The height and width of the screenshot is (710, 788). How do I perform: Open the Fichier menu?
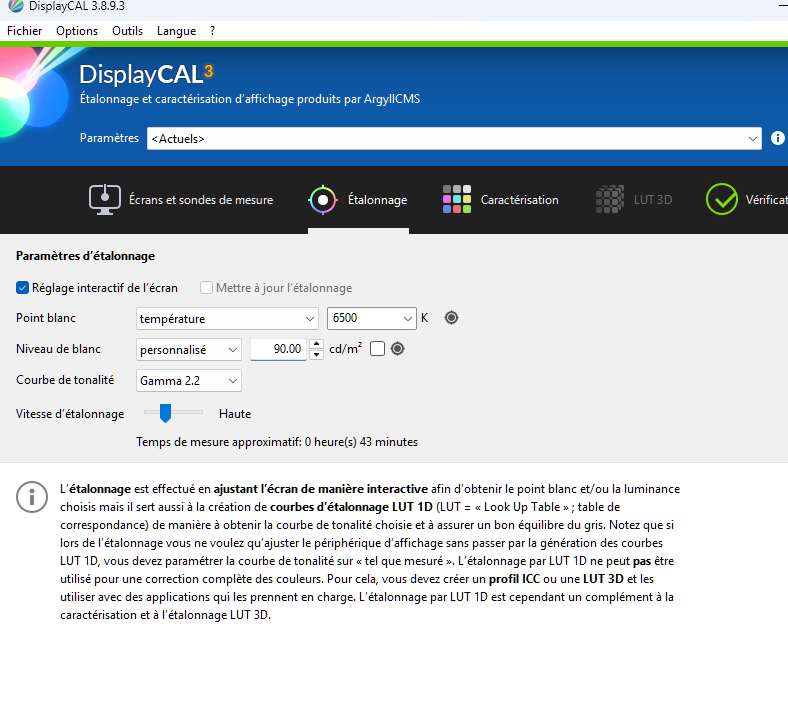click(25, 31)
